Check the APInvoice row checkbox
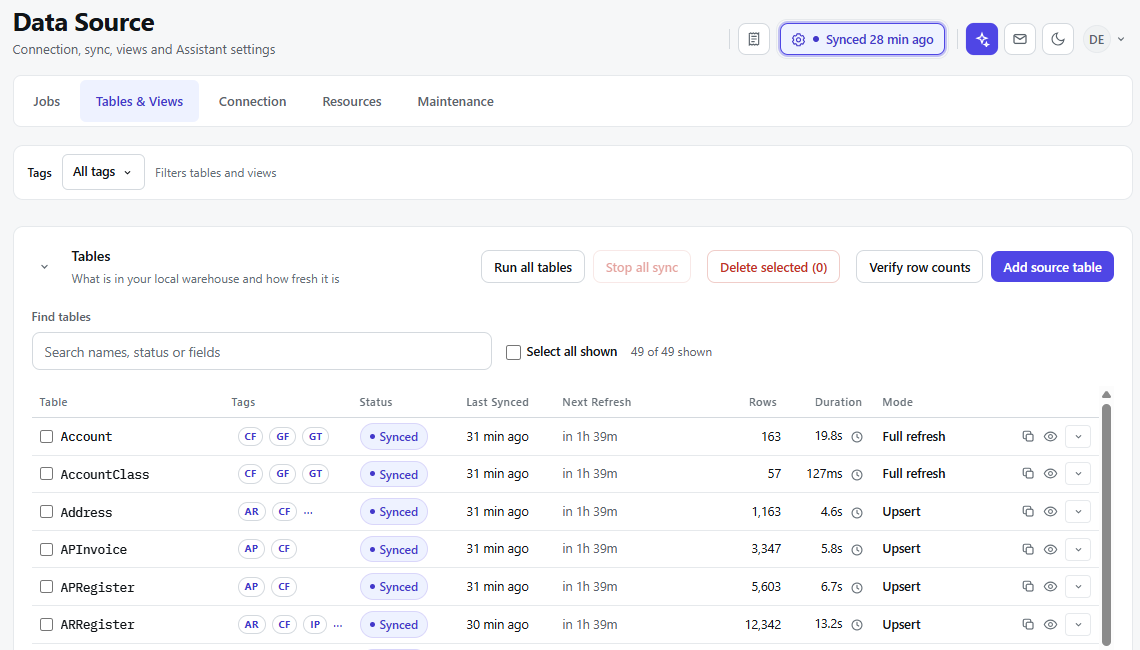The height and width of the screenshot is (650, 1140). pyautogui.click(x=47, y=549)
